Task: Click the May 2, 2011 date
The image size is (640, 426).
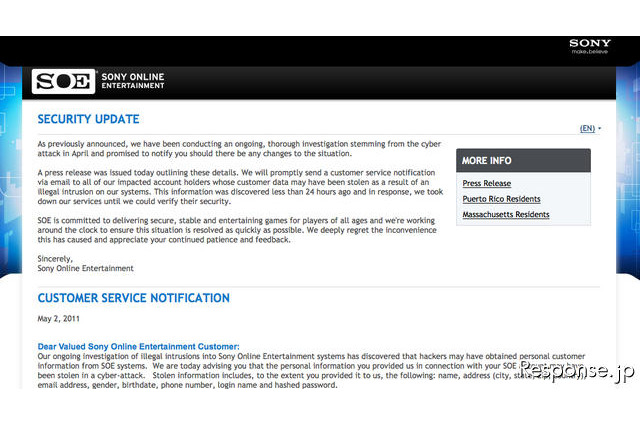Action: 58,319
